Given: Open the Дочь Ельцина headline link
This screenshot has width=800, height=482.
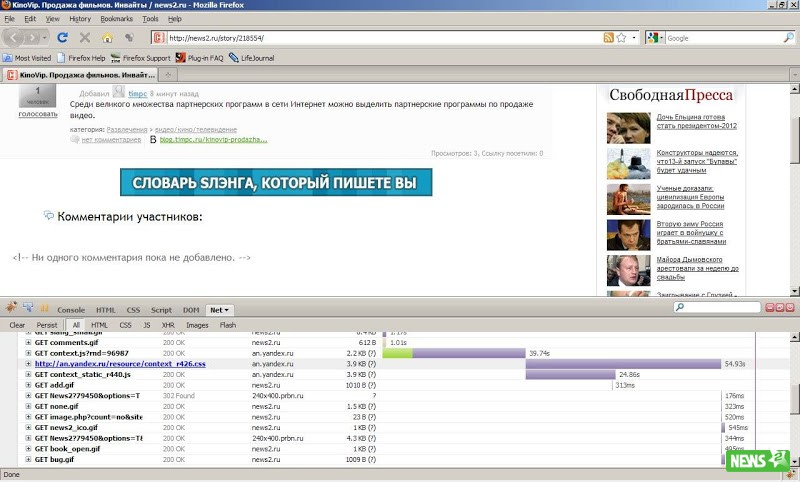Looking at the screenshot, I should click(696, 121).
